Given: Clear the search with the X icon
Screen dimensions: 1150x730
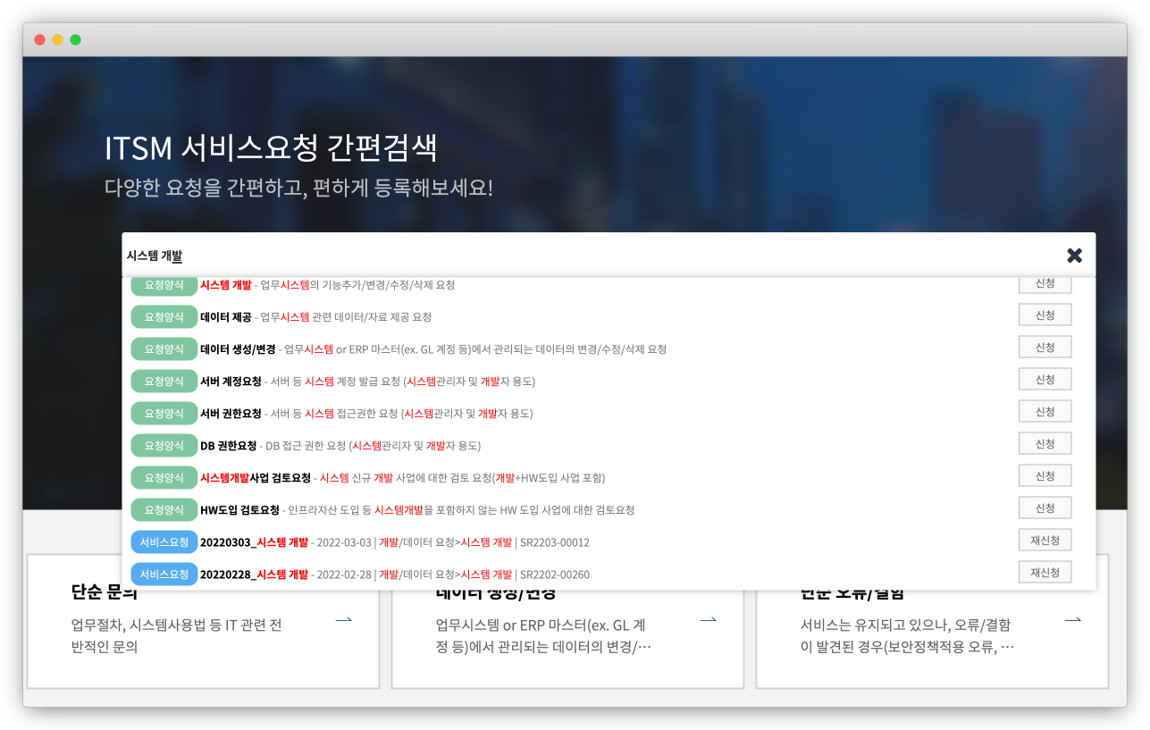Looking at the screenshot, I should tap(1074, 255).
